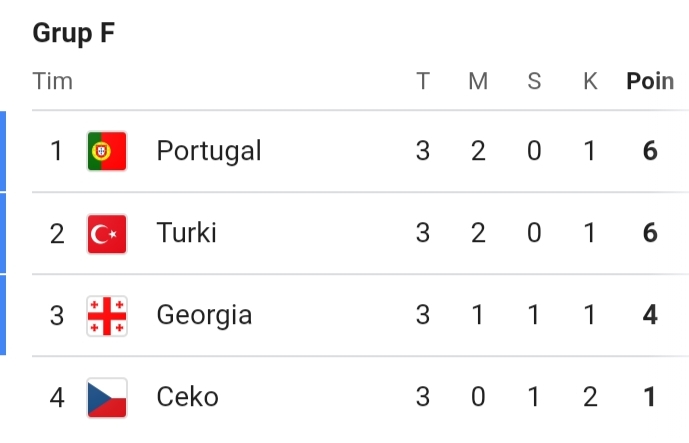Click the M column header
Screen dimensions: 689x443
coord(478,81)
